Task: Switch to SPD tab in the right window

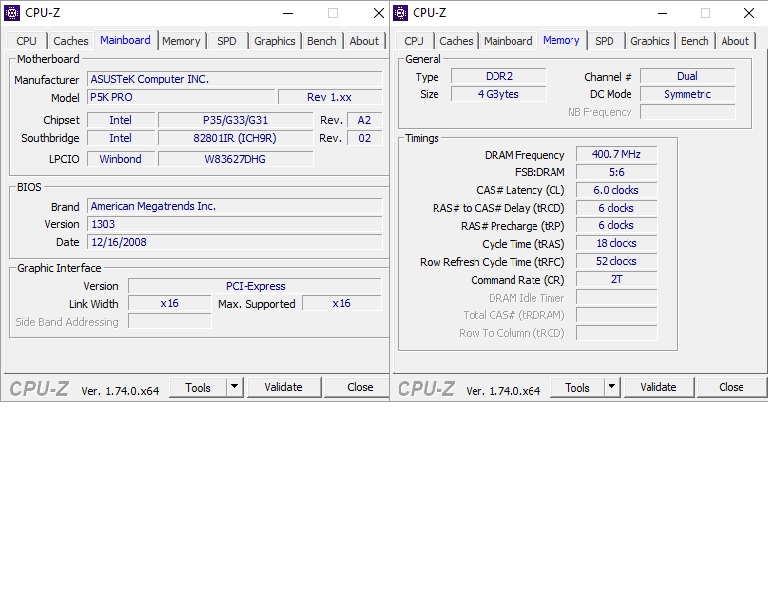Action: pos(604,41)
